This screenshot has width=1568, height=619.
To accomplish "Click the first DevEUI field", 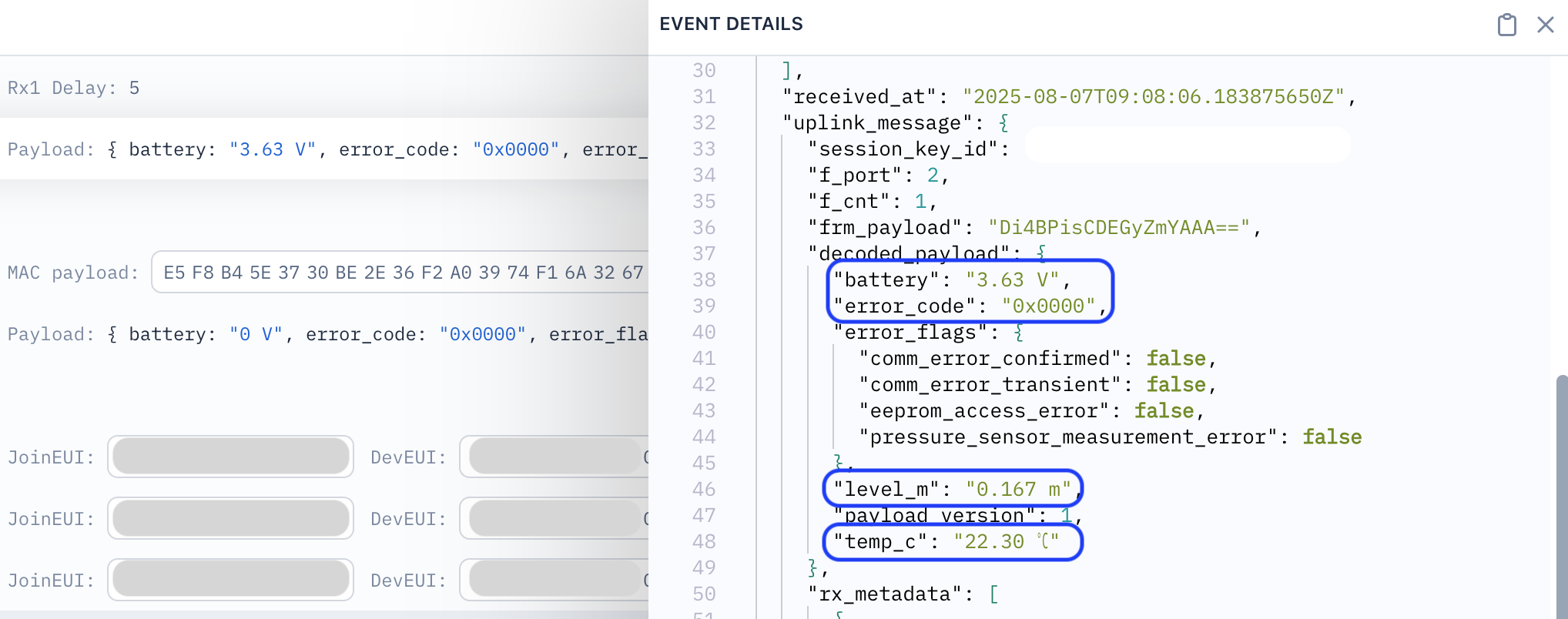I will point(554,457).
